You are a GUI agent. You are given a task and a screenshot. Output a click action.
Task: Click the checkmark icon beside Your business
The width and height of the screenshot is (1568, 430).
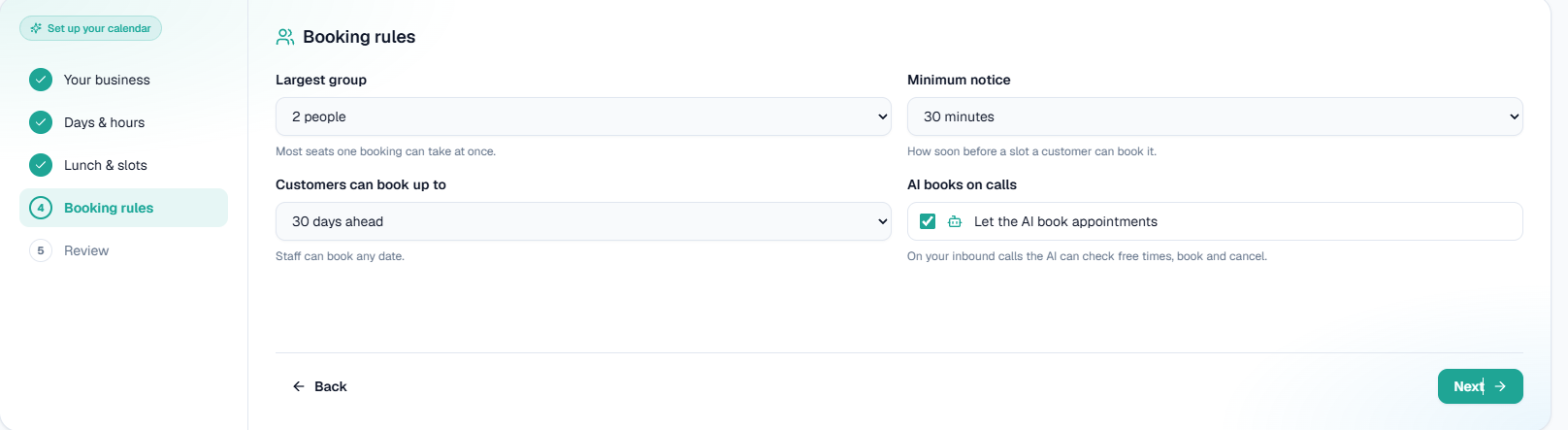click(x=40, y=80)
